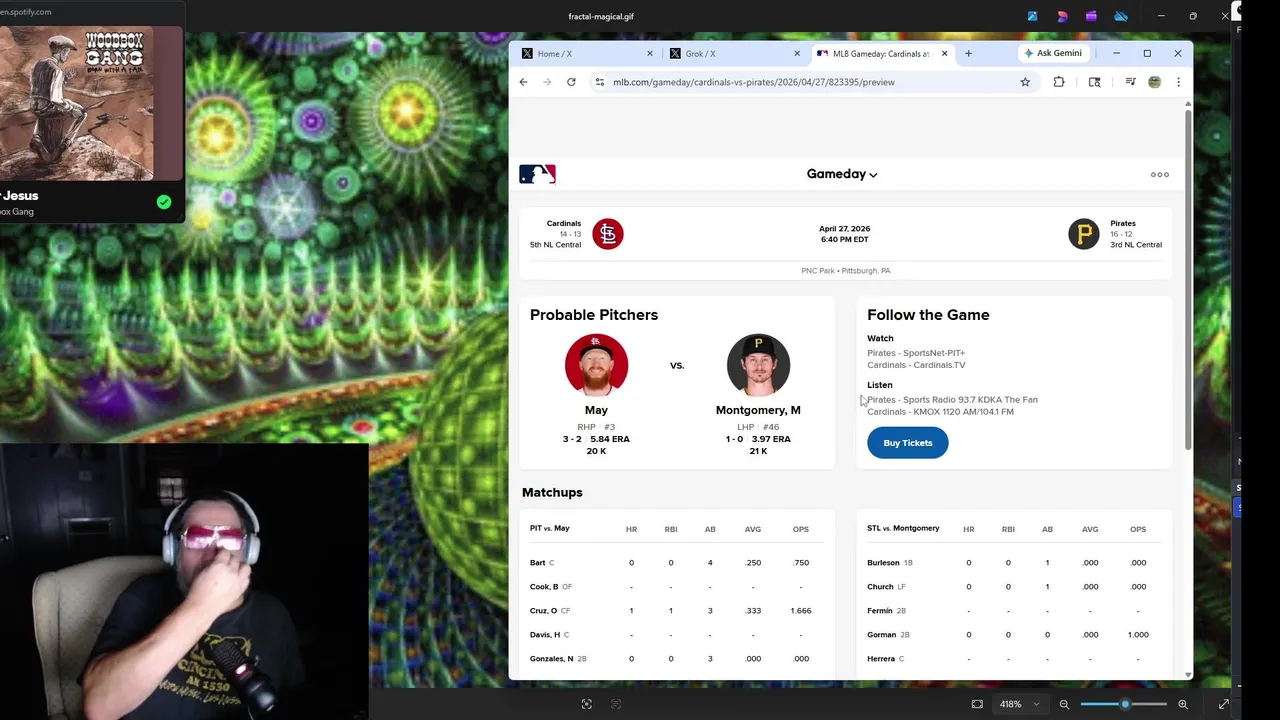
Task: Click the Pirates team name in header
Action: click(1123, 224)
